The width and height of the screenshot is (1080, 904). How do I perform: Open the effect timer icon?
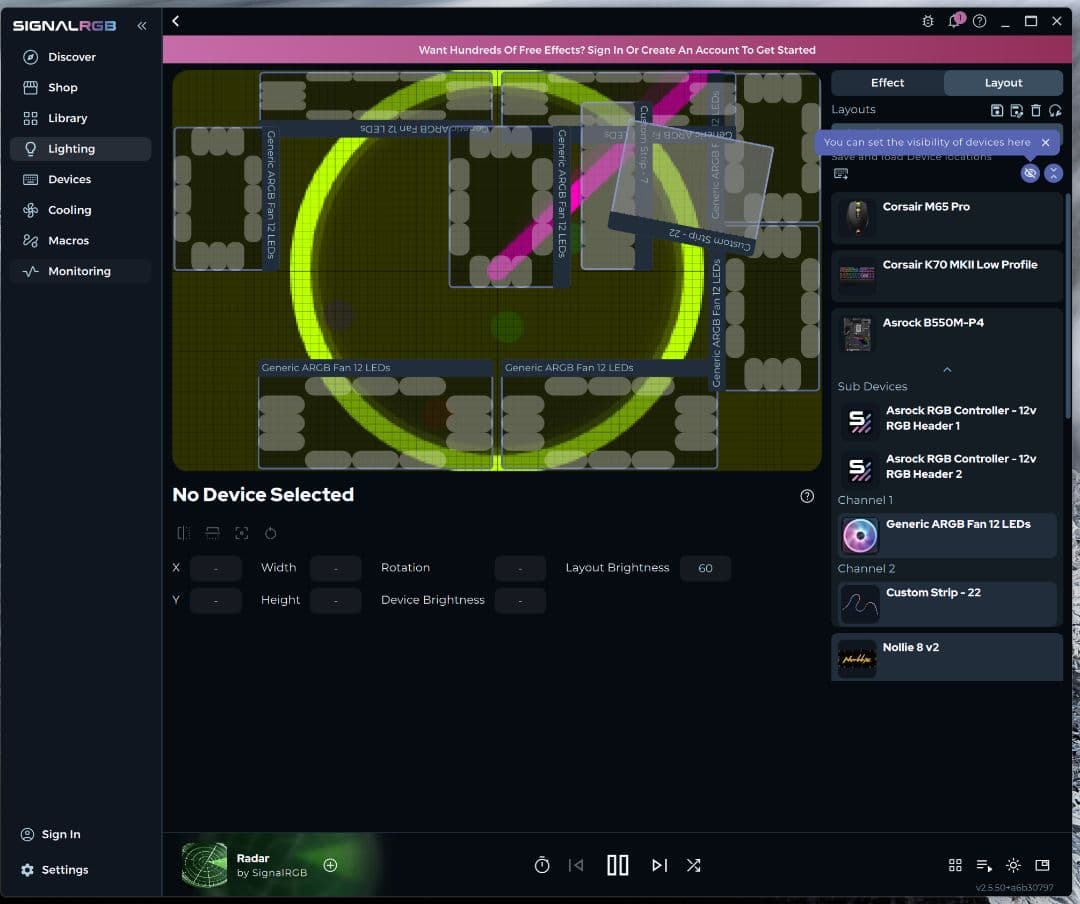pyautogui.click(x=542, y=865)
